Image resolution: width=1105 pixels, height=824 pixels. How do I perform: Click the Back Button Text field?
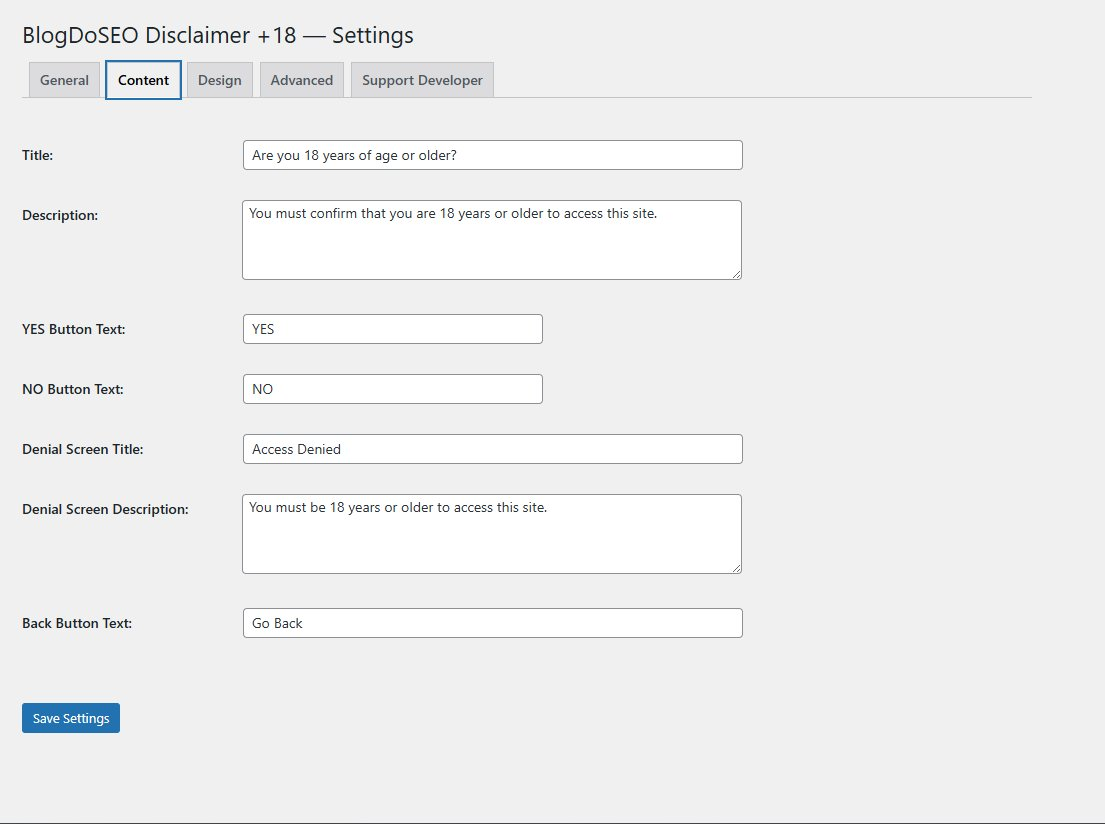(x=492, y=622)
